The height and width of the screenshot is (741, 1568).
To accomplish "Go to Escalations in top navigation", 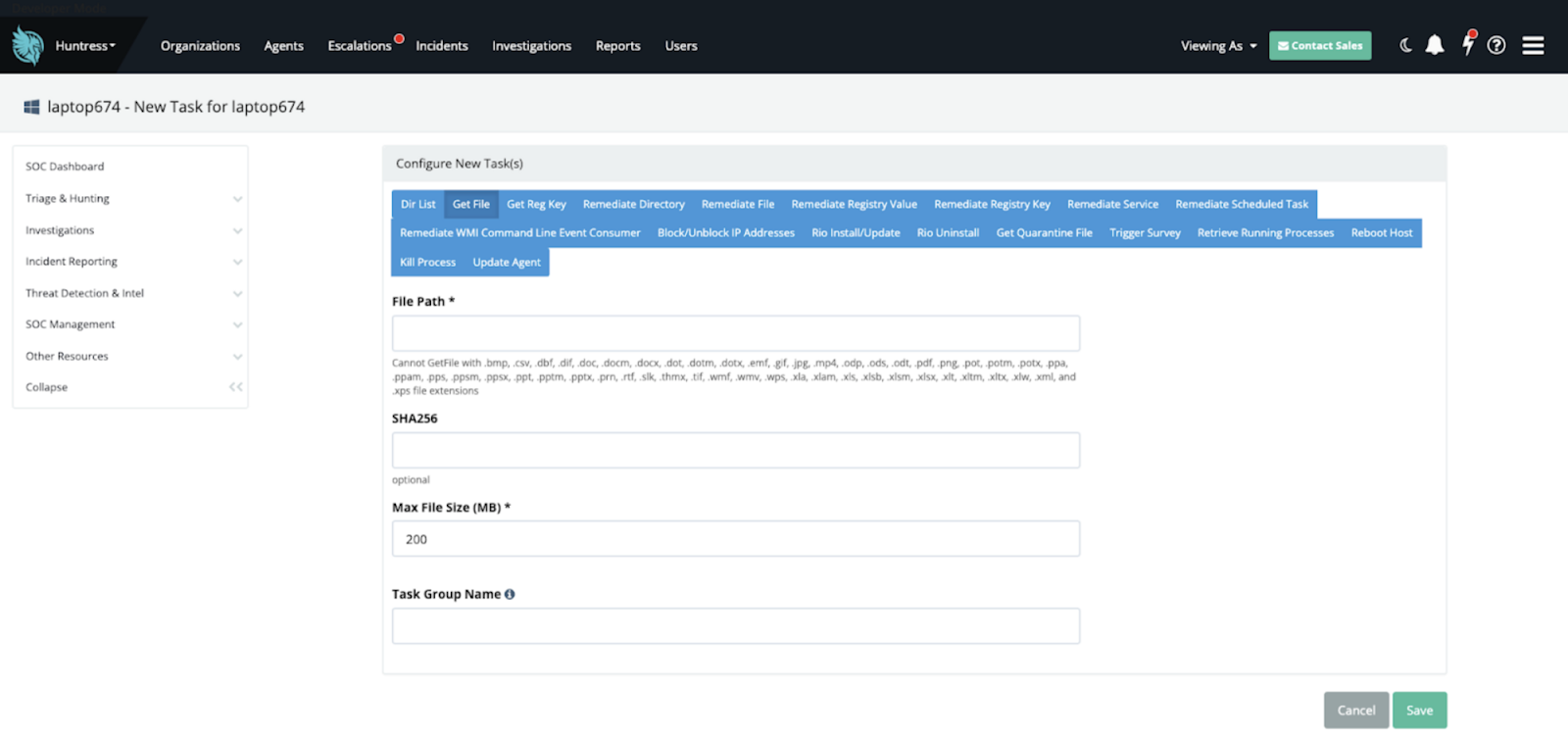I will [x=359, y=46].
